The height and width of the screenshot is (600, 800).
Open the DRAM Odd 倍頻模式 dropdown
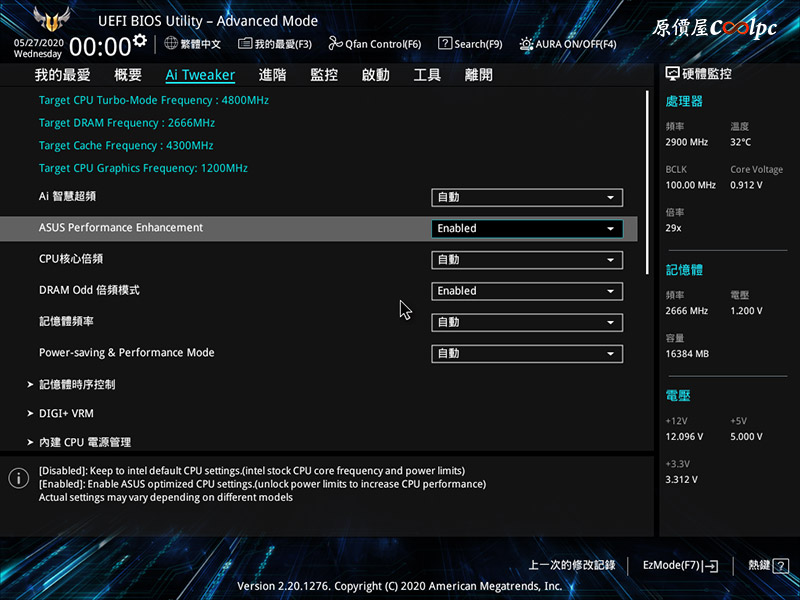coord(527,291)
